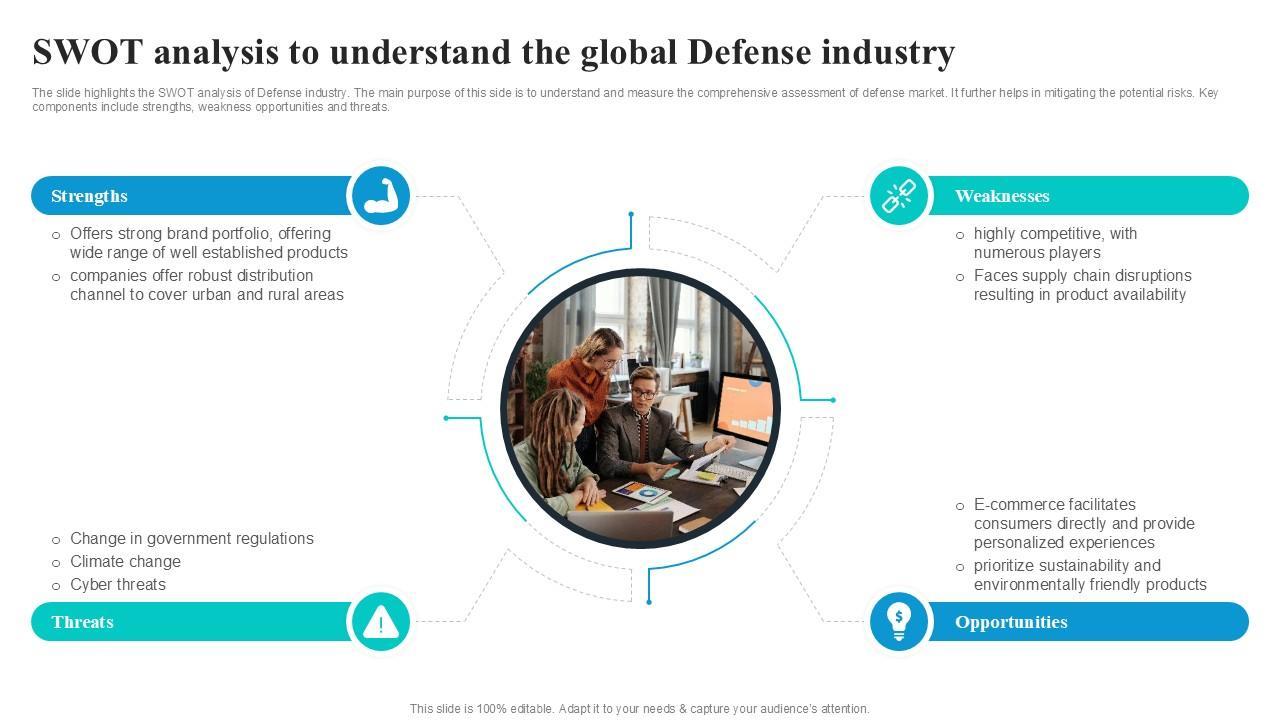
Task: Click the 'E-commerce facilitates consumers directly' bullet
Action: pyautogui.click(x=1075, y=523)
